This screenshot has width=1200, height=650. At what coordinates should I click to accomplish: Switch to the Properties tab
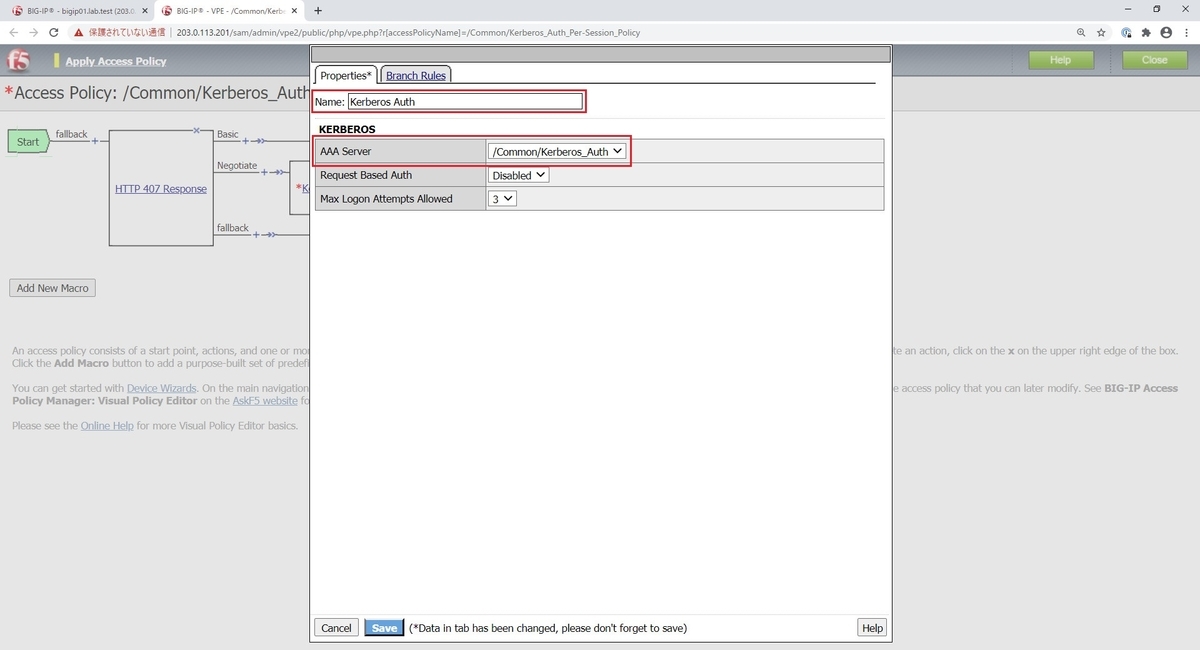click(346, 75)
